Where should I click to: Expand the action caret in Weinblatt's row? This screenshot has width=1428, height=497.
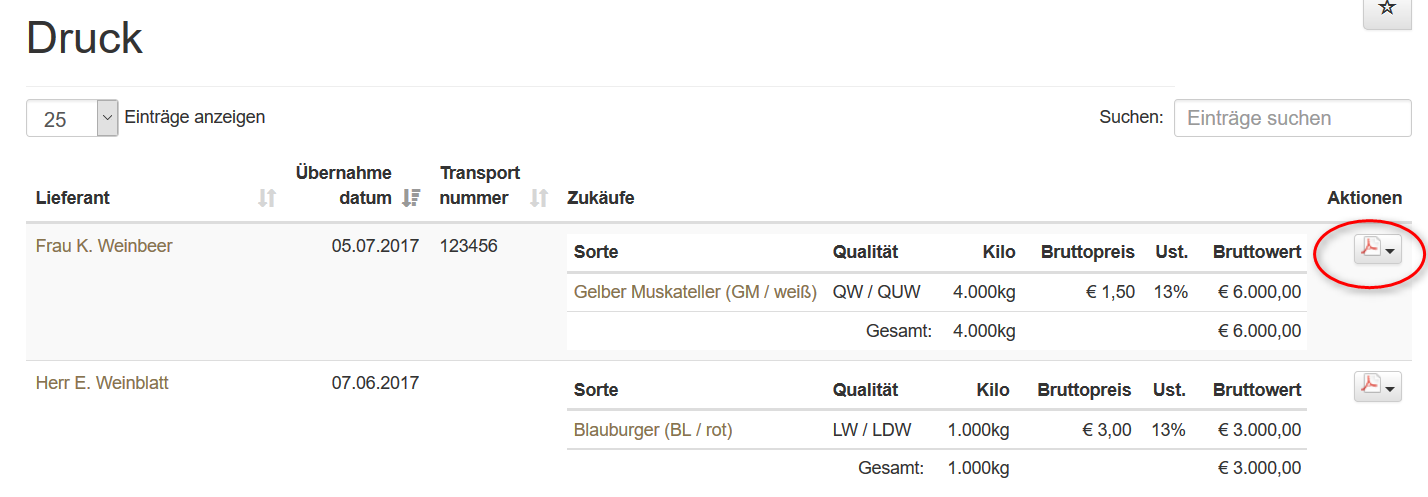[1391, 388]
